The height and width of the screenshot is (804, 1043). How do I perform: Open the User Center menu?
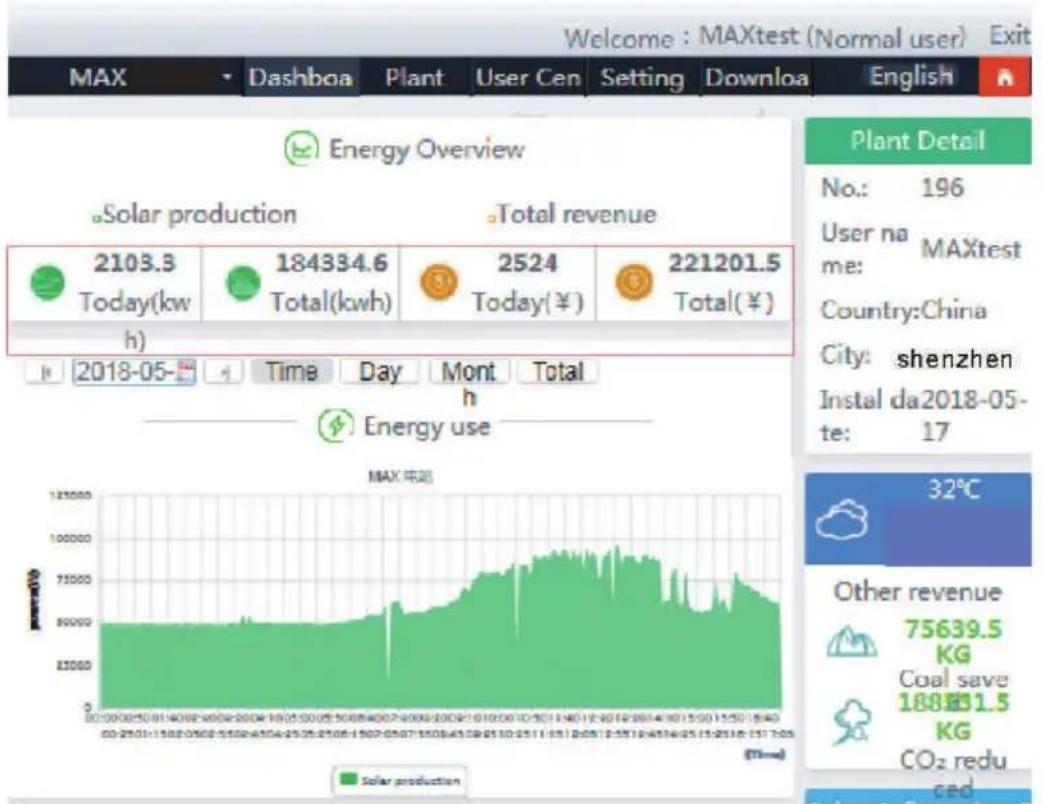coord(528,78)
